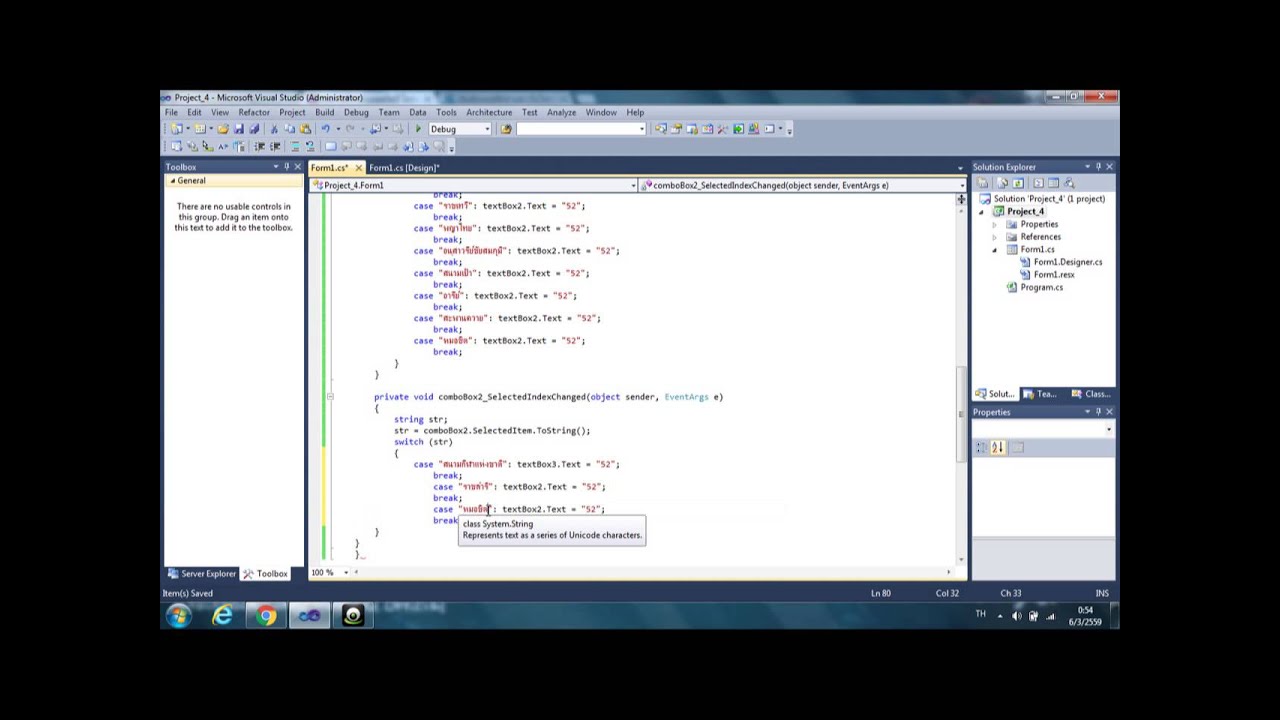Screen dimensions: 1280x720
Task: Click the New Project toolbar icon
Action: point(176,129)
